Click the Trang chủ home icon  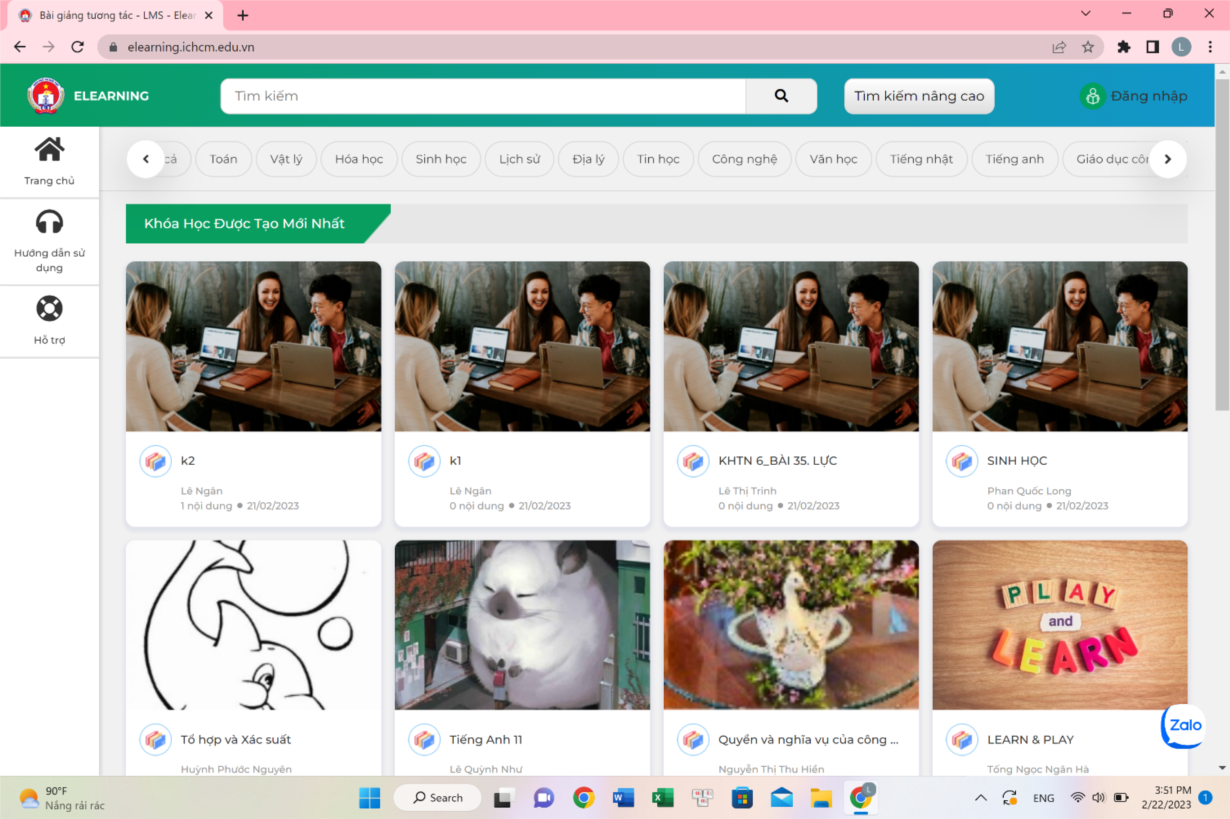49,150
